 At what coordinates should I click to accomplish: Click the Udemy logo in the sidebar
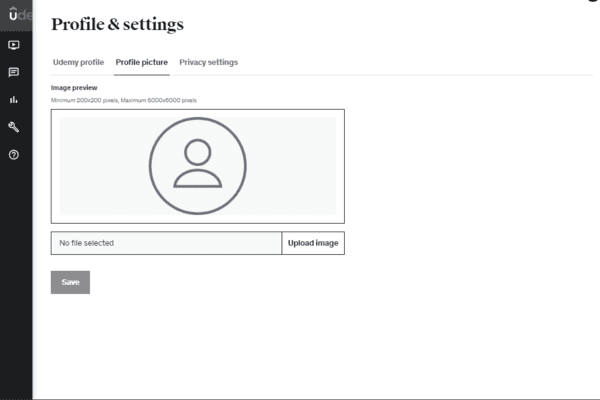click(15, 17)
